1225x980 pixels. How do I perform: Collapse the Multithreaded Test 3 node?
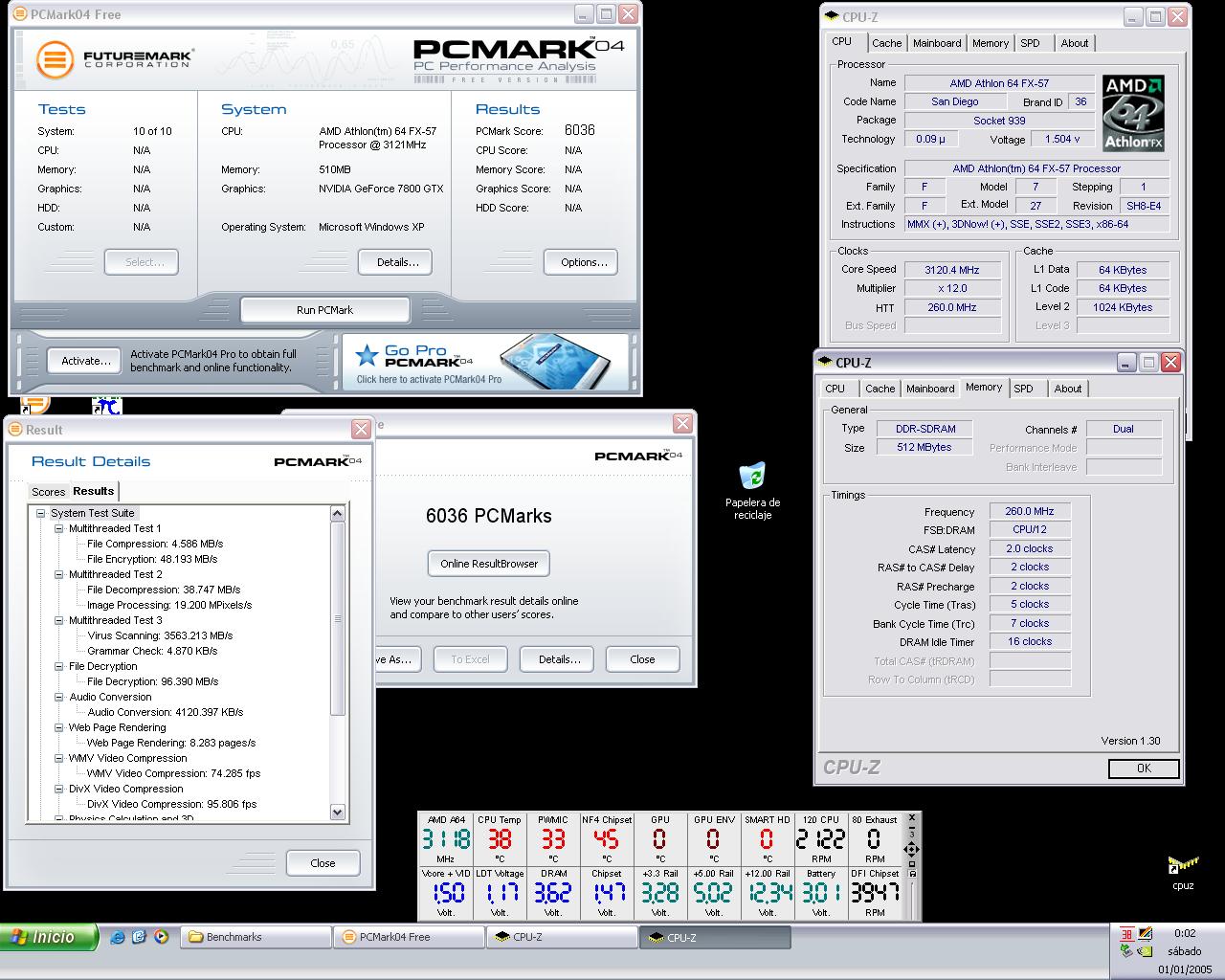pyautogui.click(x=58, y=620)
